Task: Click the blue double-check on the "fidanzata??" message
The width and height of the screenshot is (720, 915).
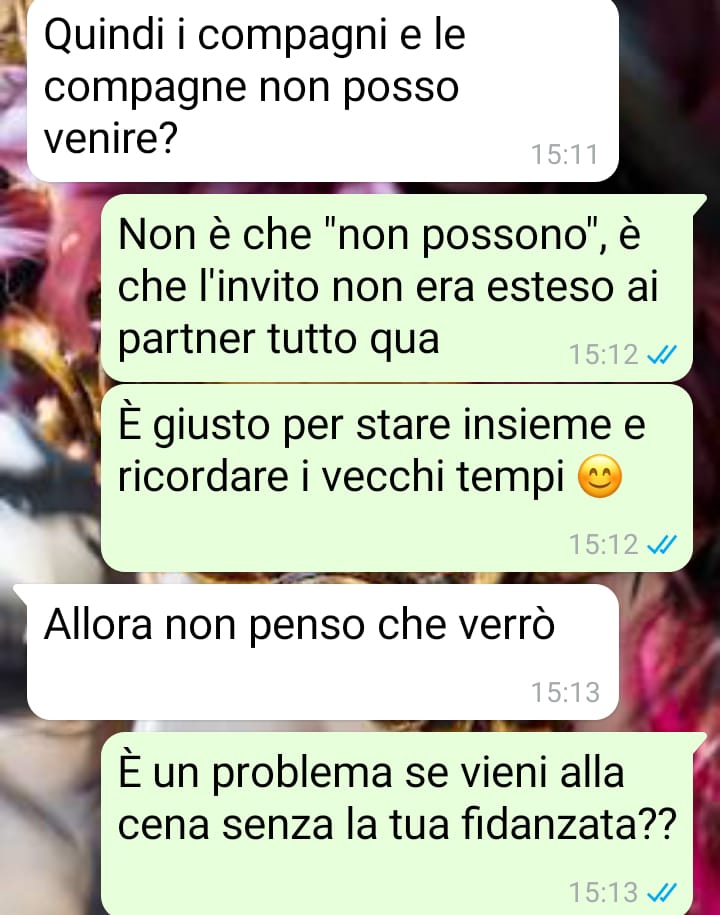Action: [x=662, y=892]
